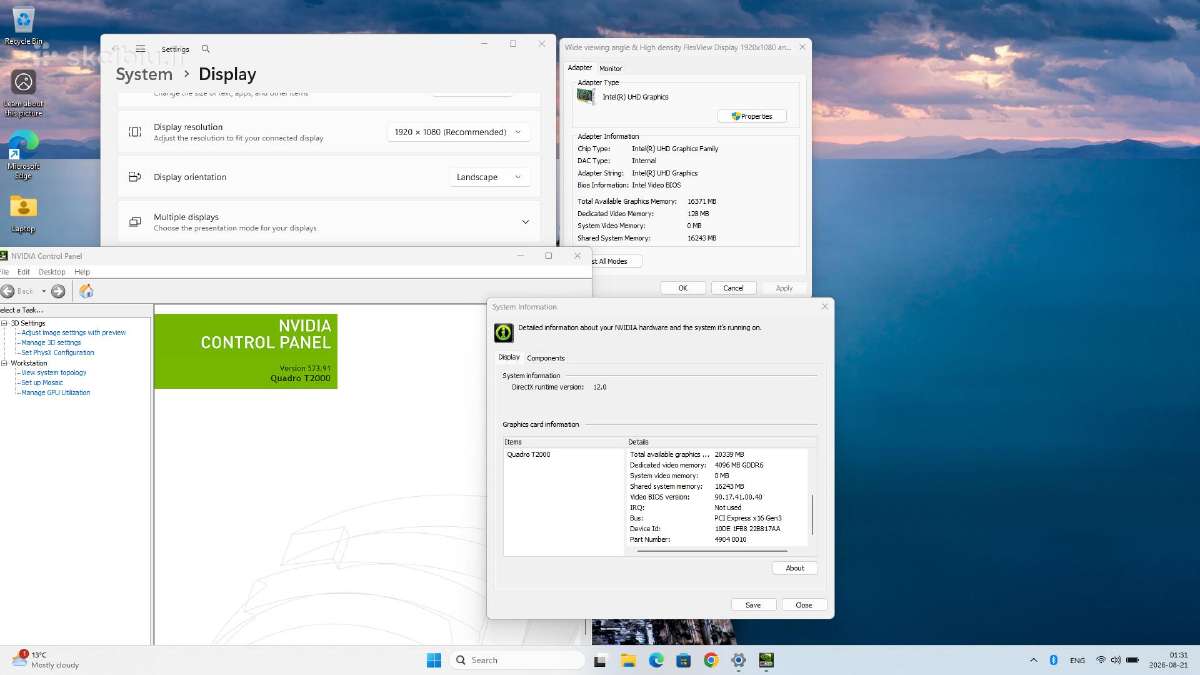Screen dimensions: 1200x675
Task: Open the Laptop folder on the desktop
Action: [23, 212]
